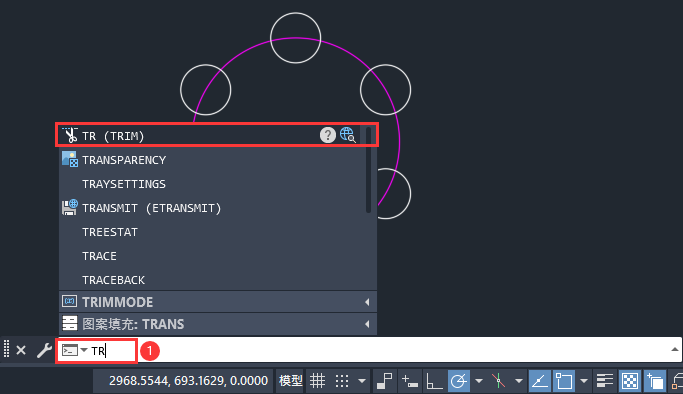Switch to 模型 model space button

[290, 381]
